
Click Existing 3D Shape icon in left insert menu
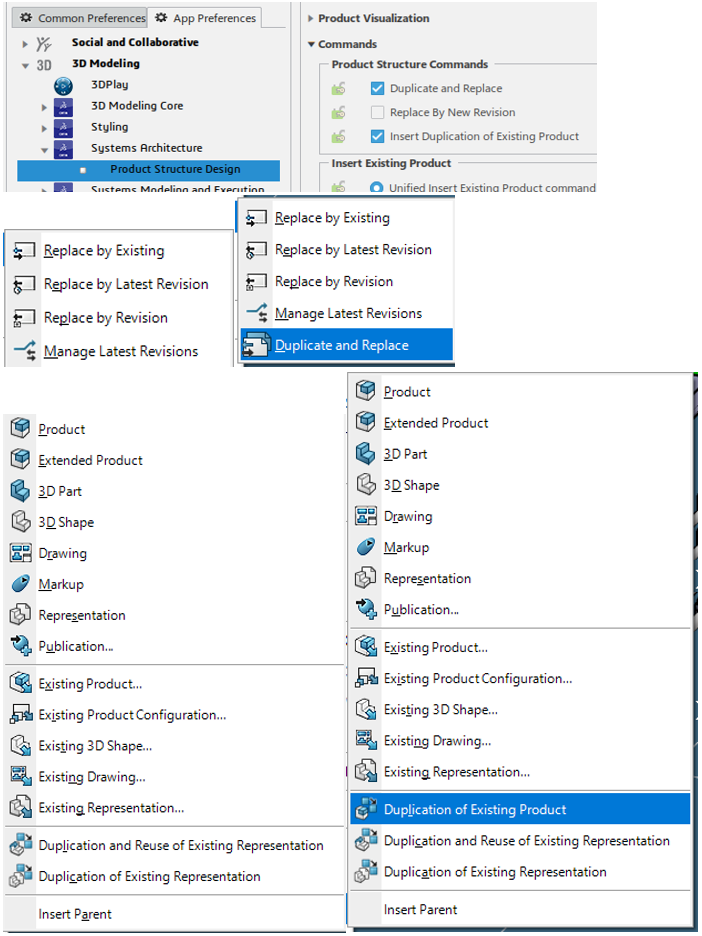click(x=21, y=745)
